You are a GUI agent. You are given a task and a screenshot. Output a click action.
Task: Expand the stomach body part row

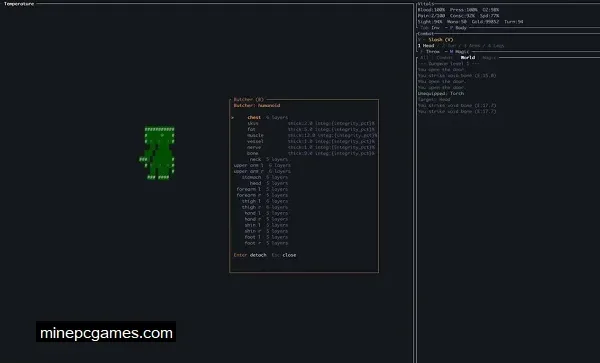[265, 177]
